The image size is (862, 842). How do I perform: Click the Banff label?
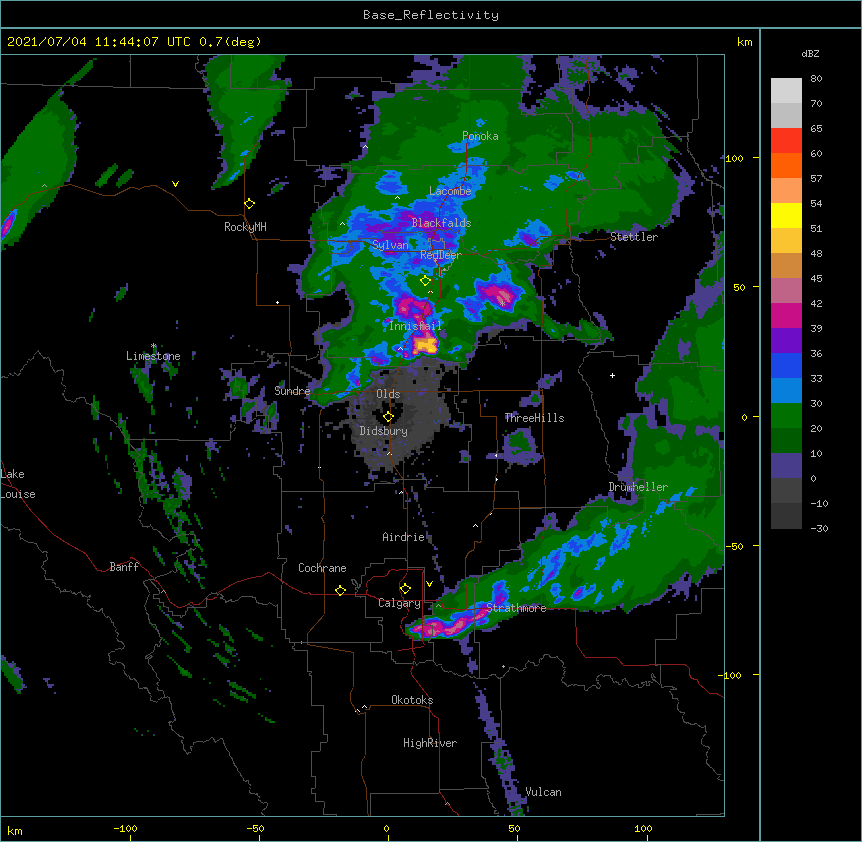(x=124, y=567)
